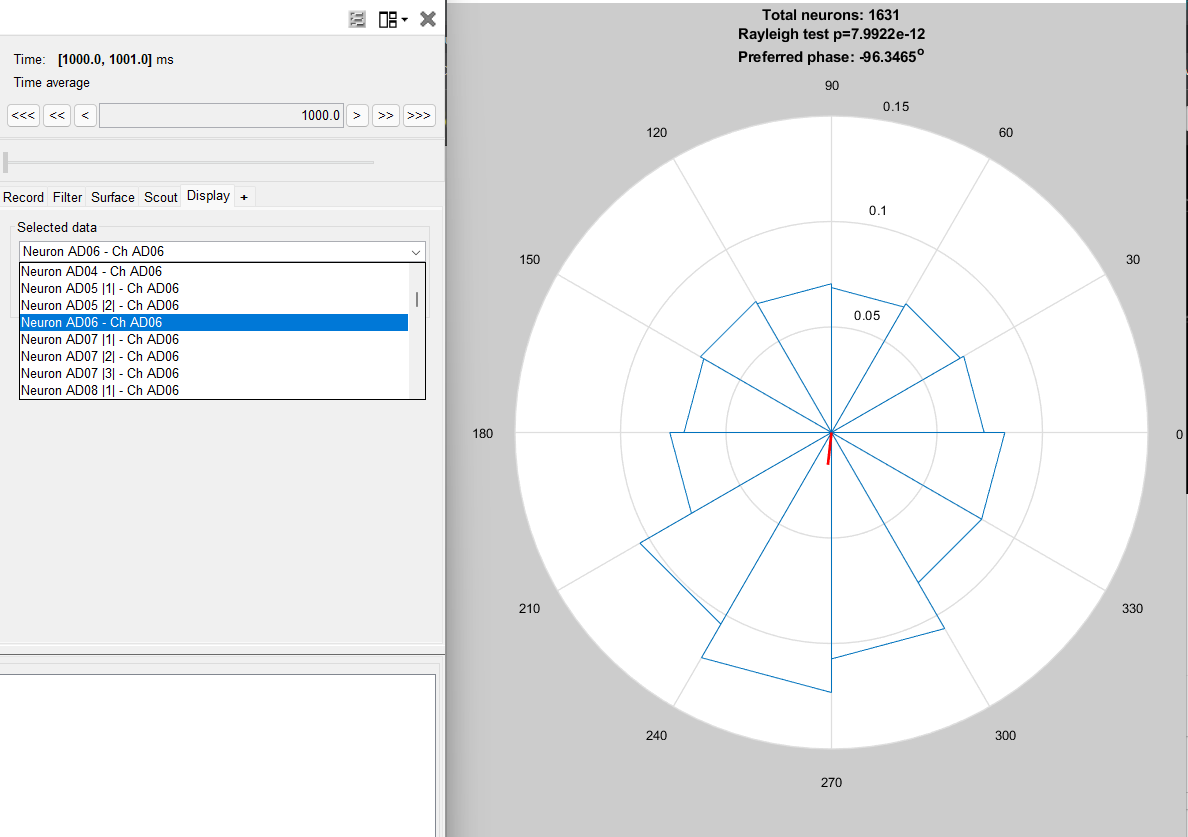Click the figure list icon in top bar
The image size is (1188, 837).
[x=357, y=19]
